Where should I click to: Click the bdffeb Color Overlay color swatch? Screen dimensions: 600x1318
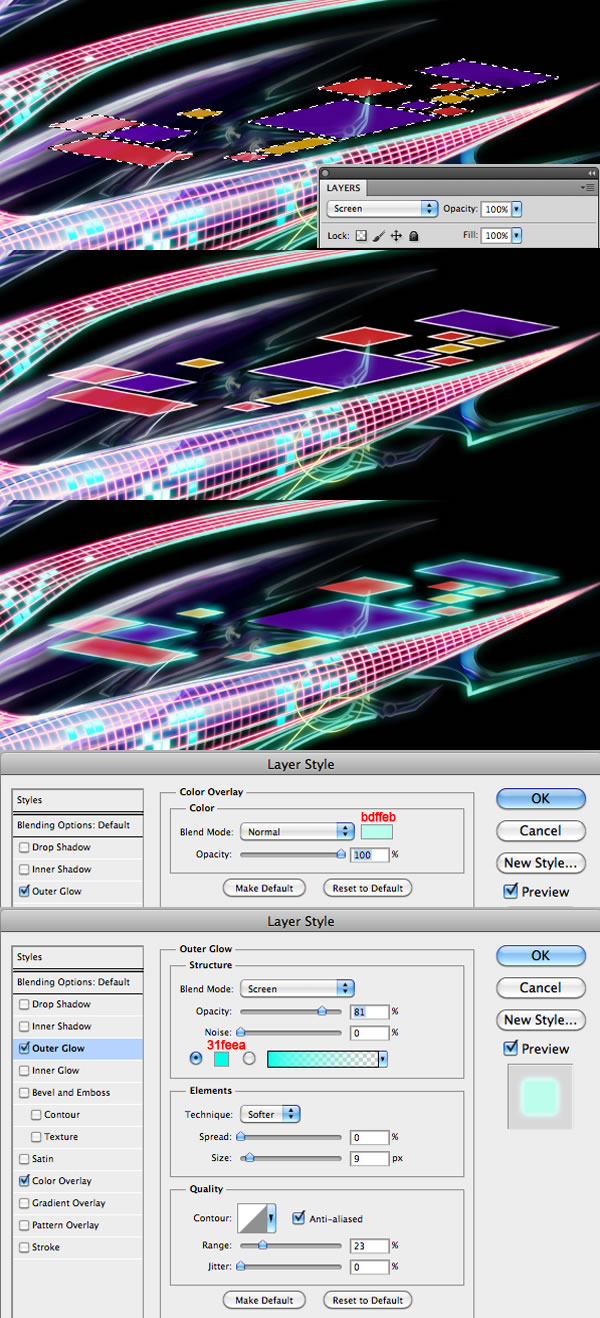377,832
